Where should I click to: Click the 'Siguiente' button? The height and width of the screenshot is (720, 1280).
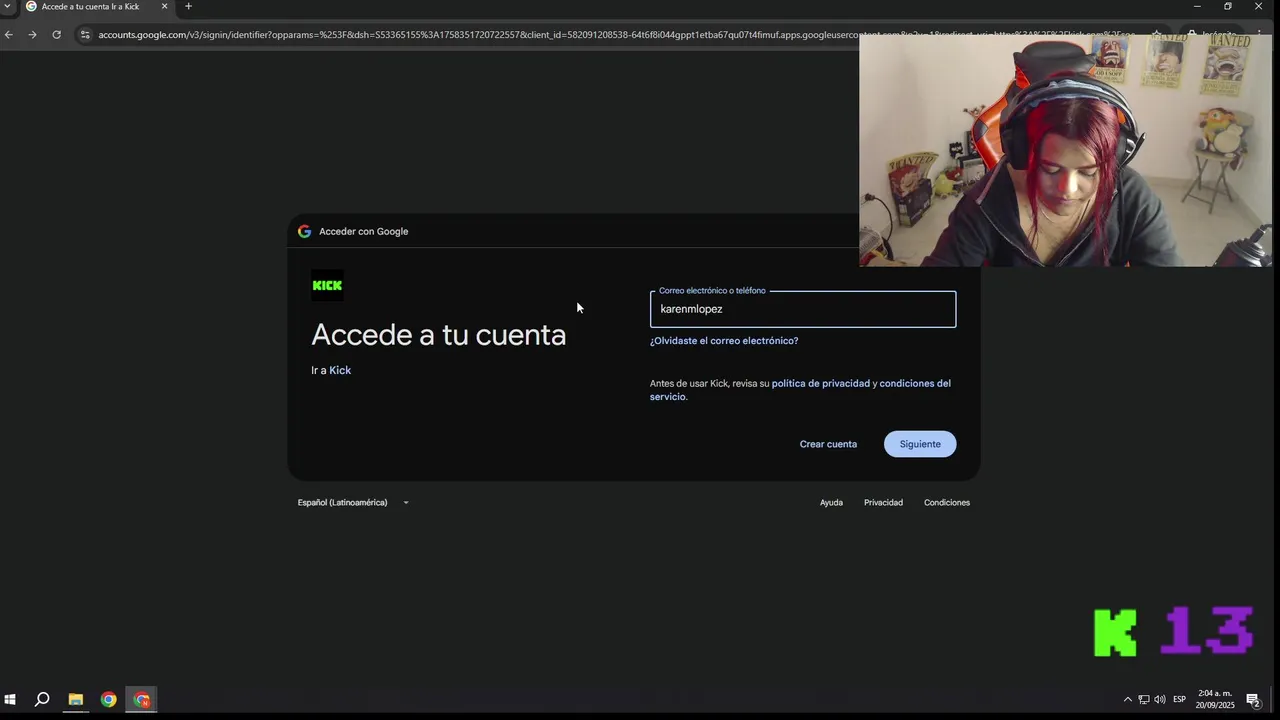coord(920,444)
